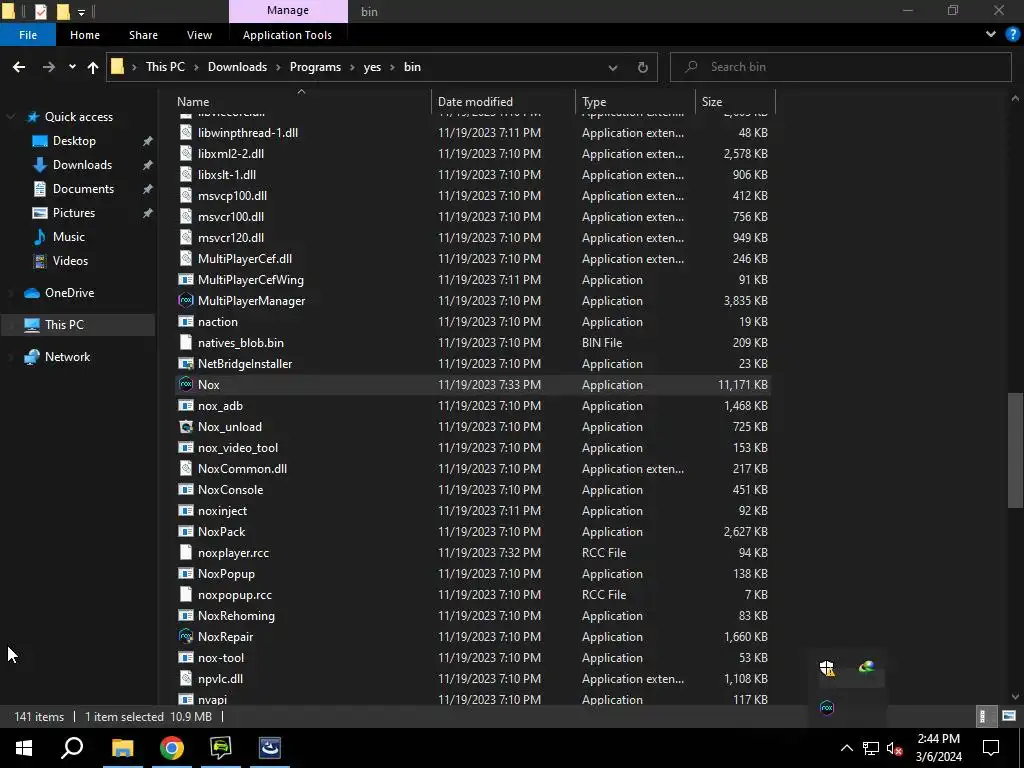Expand Network tree node
This screenshot has height=768, width=1024.
point(10,357)
